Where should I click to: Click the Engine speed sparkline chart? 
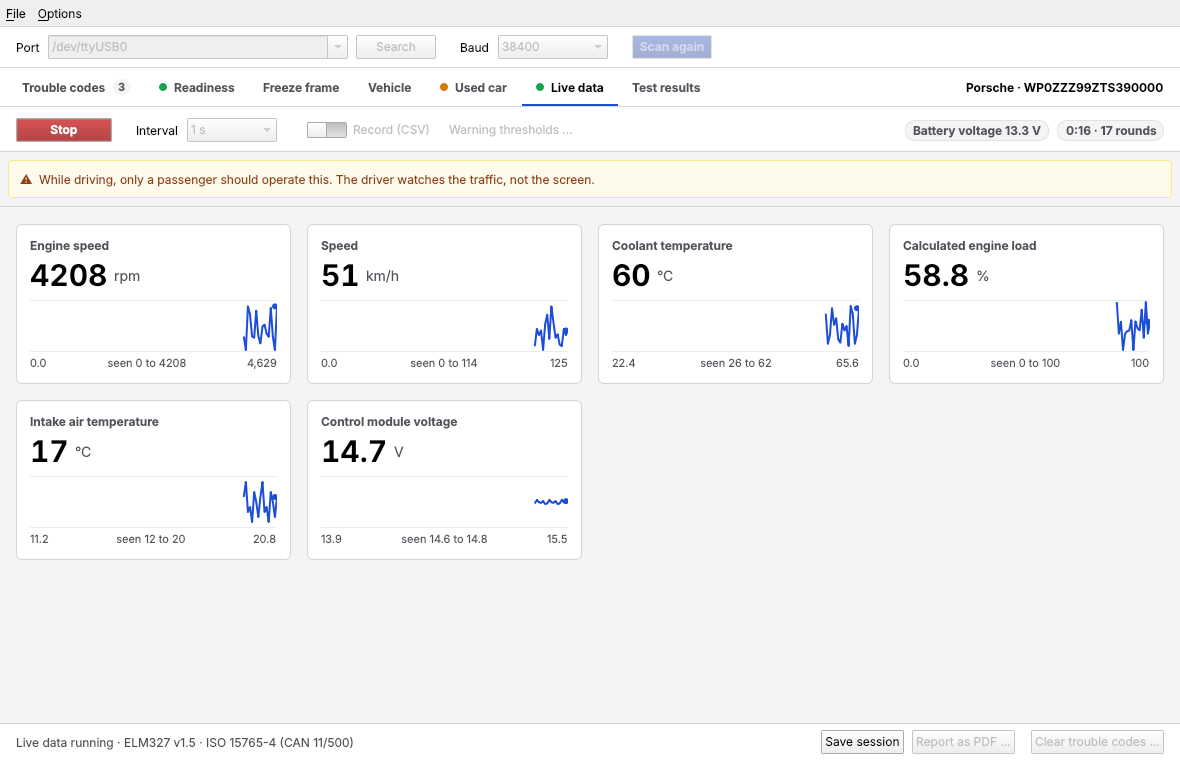[154, 327]
